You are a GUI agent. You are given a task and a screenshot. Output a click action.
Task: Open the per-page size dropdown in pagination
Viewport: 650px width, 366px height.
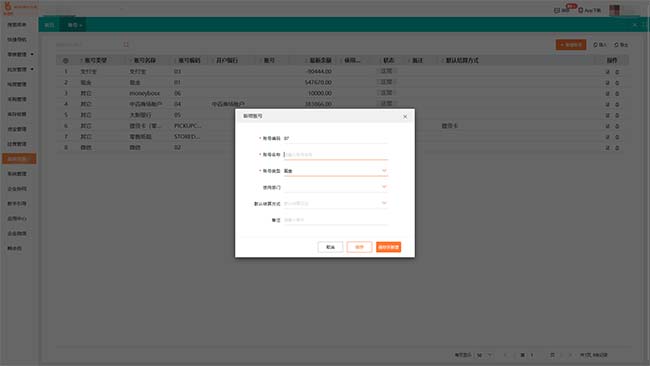pos(484,355)
